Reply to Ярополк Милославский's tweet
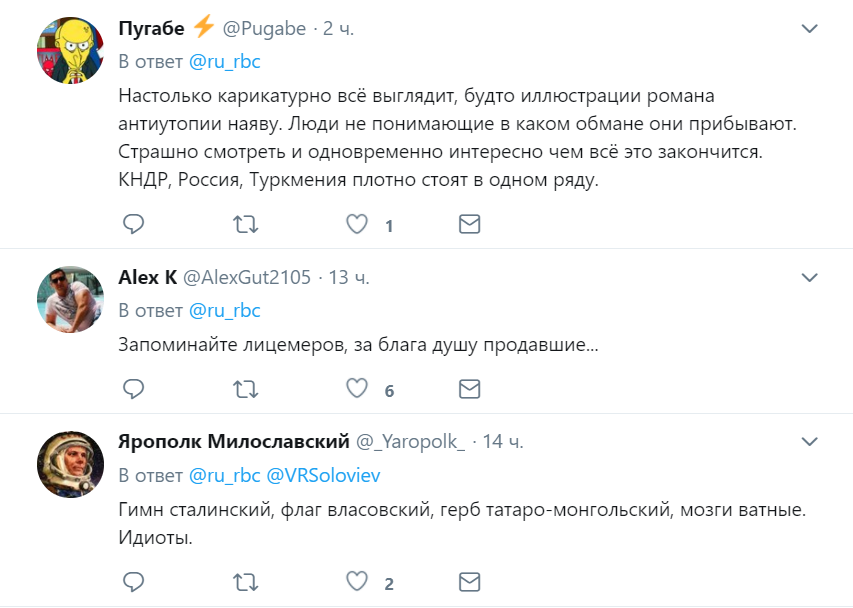This screenshot has height=608, width=853. coord(133,582)
